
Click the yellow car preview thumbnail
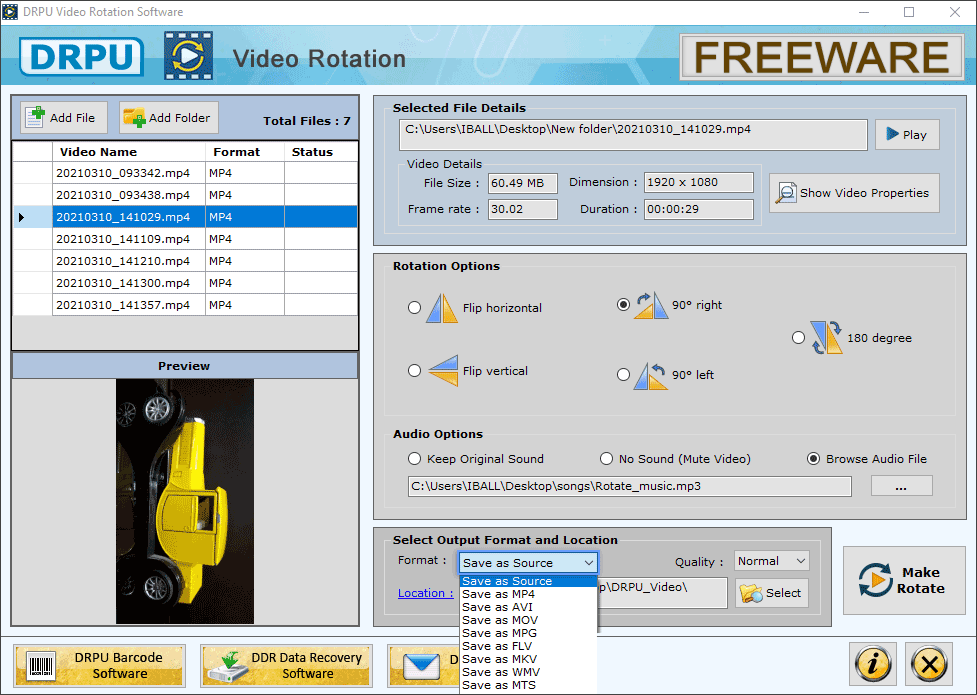(185, 501)
